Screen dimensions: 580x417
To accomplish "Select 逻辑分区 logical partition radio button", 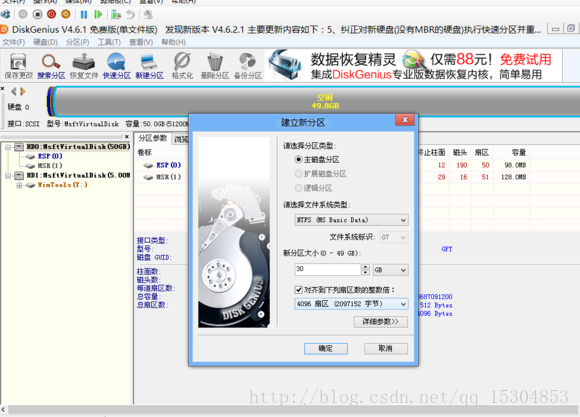I will 298,188.
